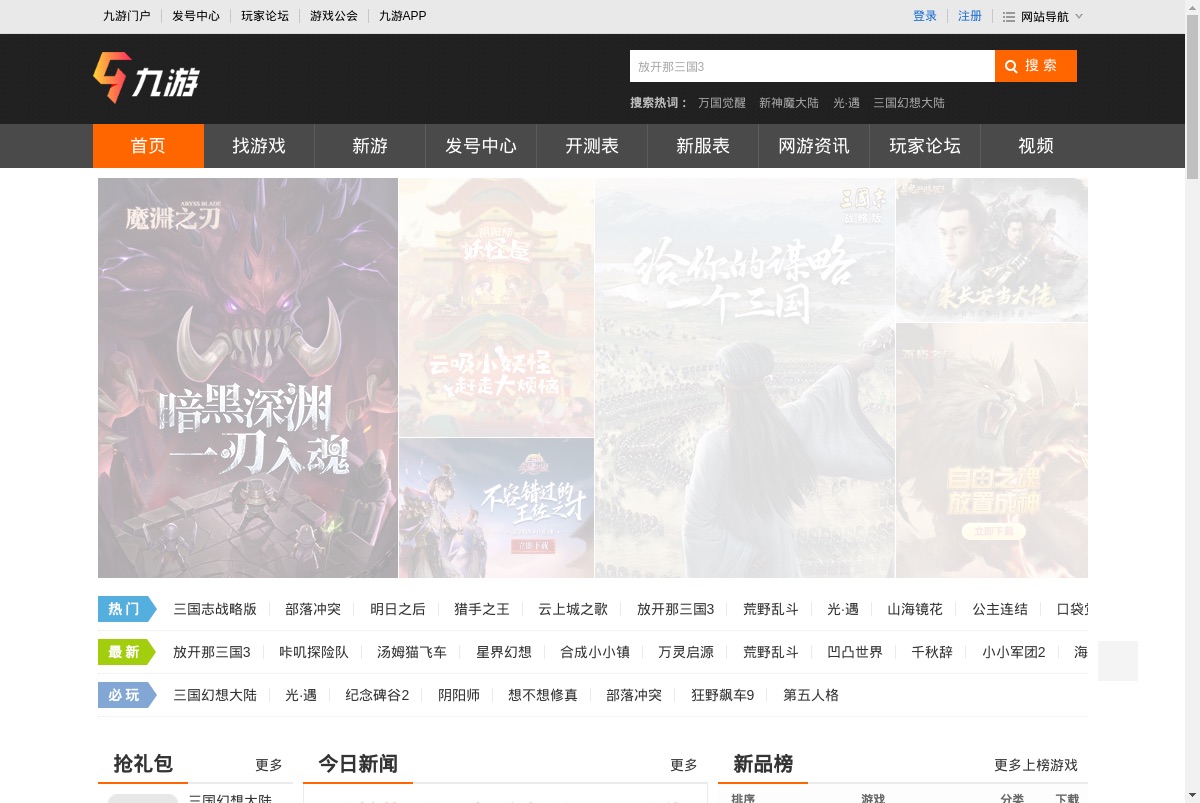Open 阴阳师 in 必玩 row
Screen dimensions: 1200x803
[459, 695]
